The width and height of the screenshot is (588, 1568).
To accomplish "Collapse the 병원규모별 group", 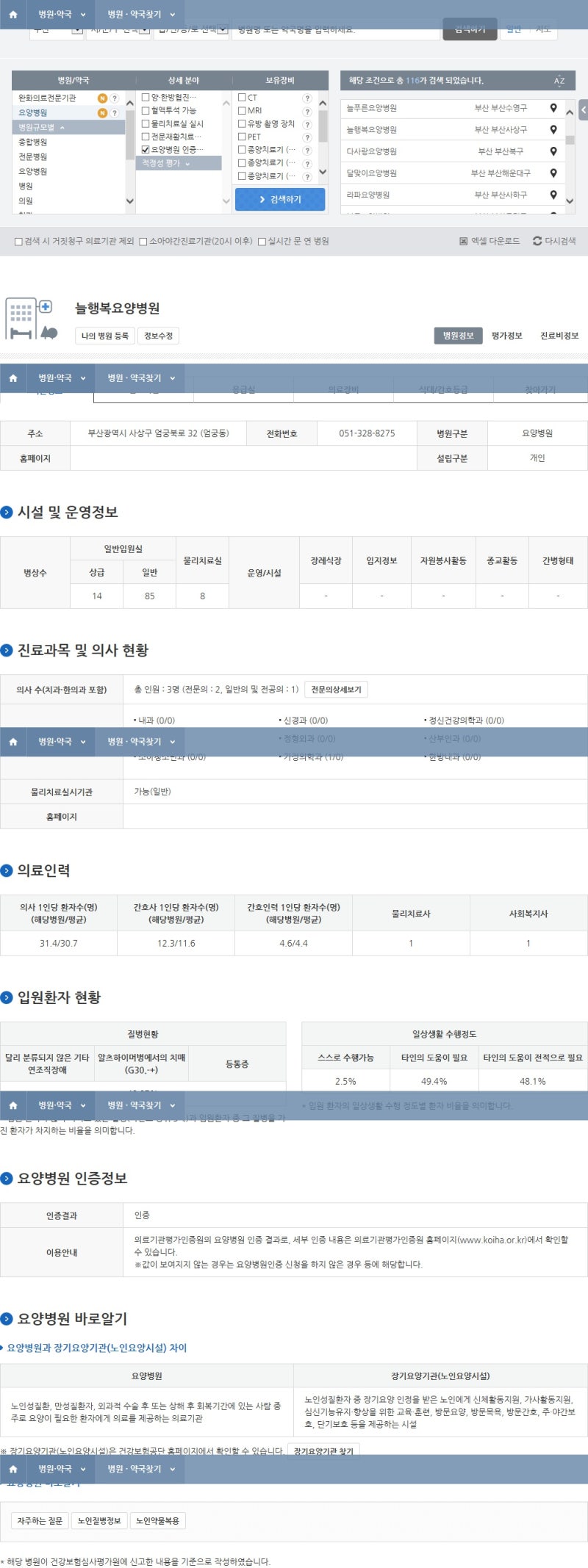I will (68, 127).
